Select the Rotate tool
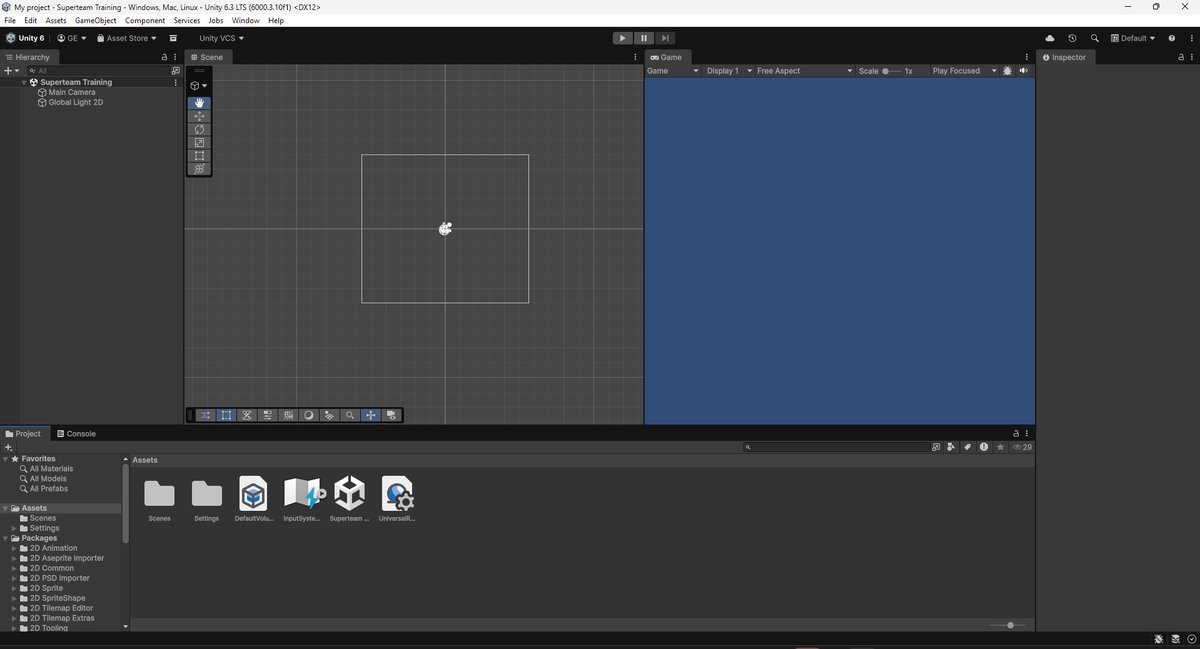Viewport: 1200px width, 649px height. [x=199, y=129]
